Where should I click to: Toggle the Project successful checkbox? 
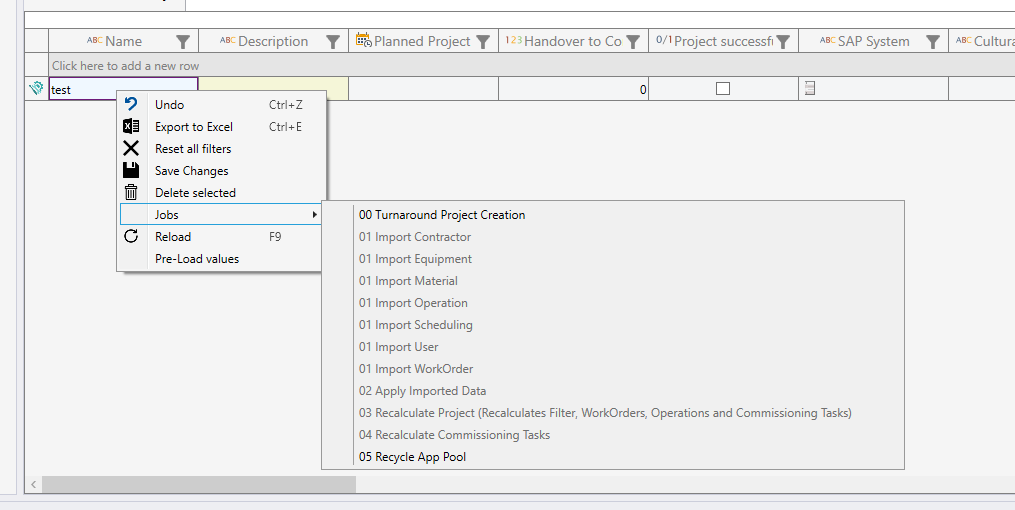point(723,89)
